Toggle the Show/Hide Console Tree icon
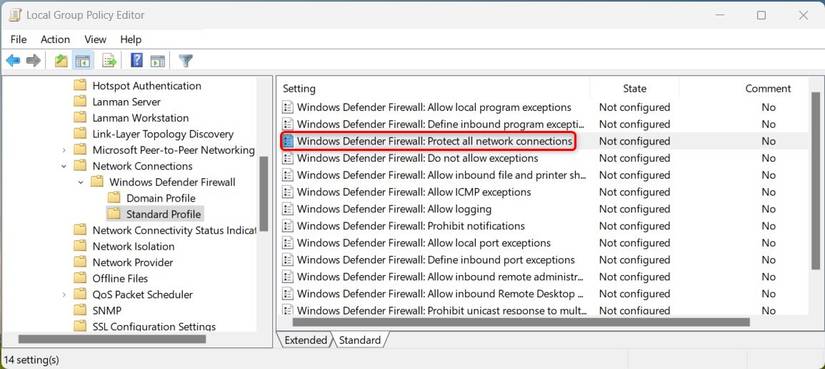 point(83,61)
